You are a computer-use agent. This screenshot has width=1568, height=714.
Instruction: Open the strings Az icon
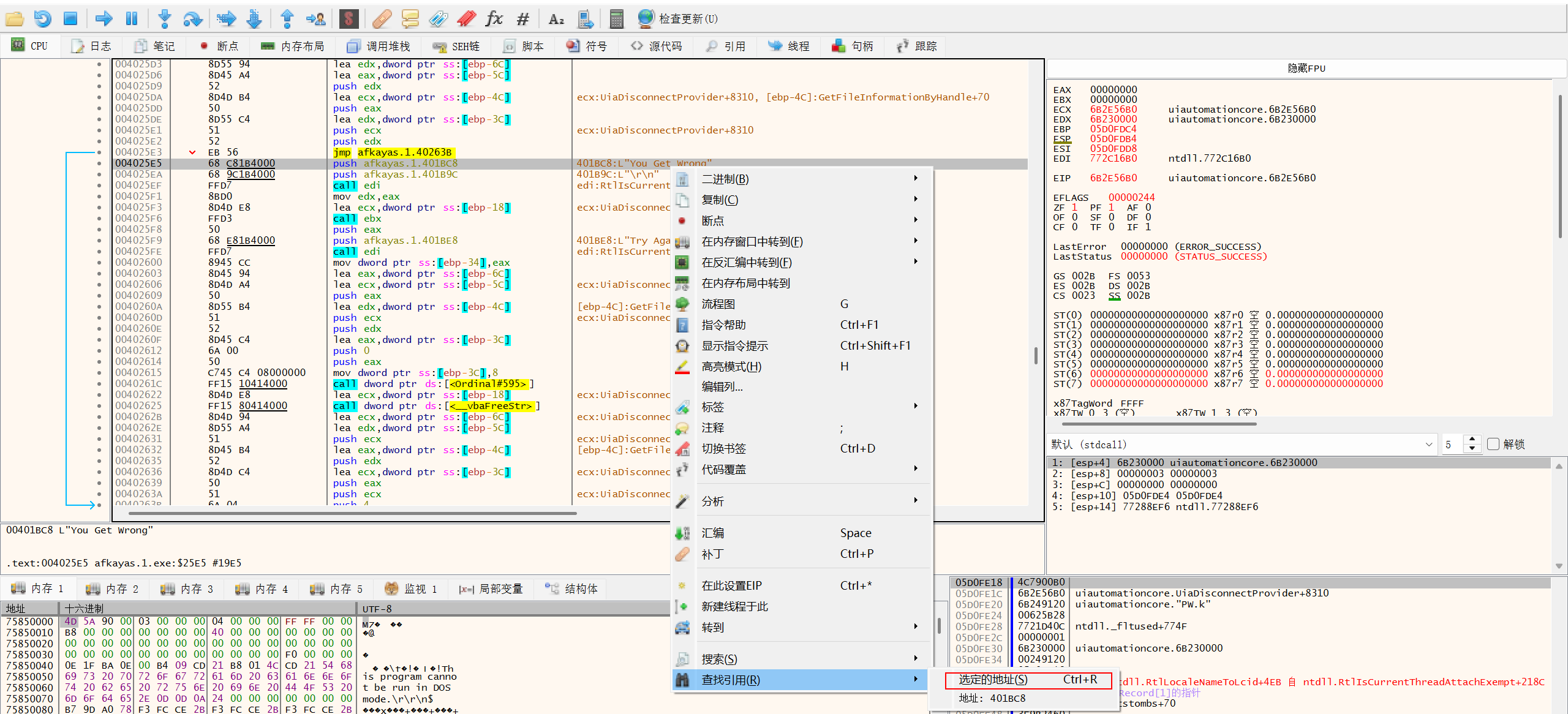click(556, 19)
